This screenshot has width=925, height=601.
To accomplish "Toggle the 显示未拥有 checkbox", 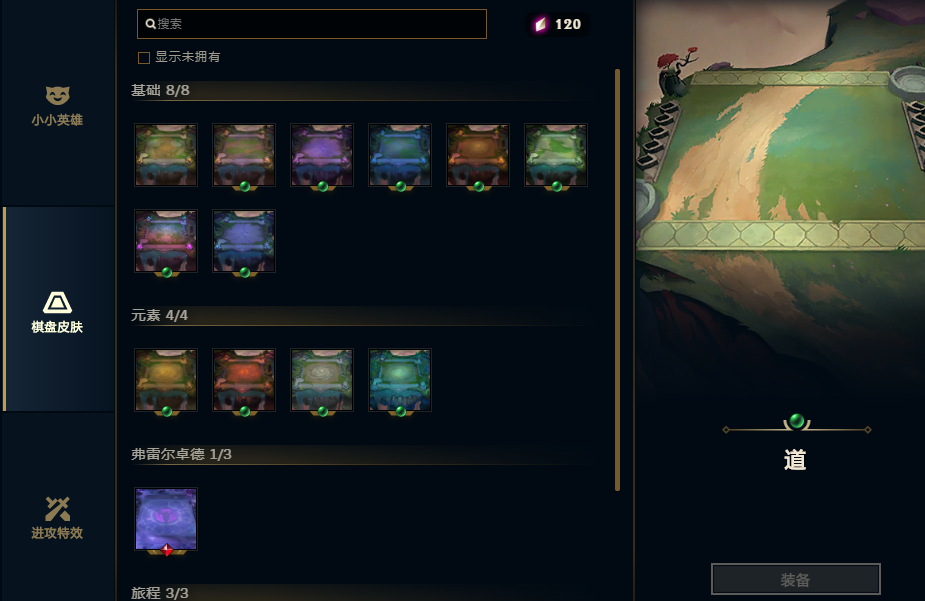I will point(144,58).
